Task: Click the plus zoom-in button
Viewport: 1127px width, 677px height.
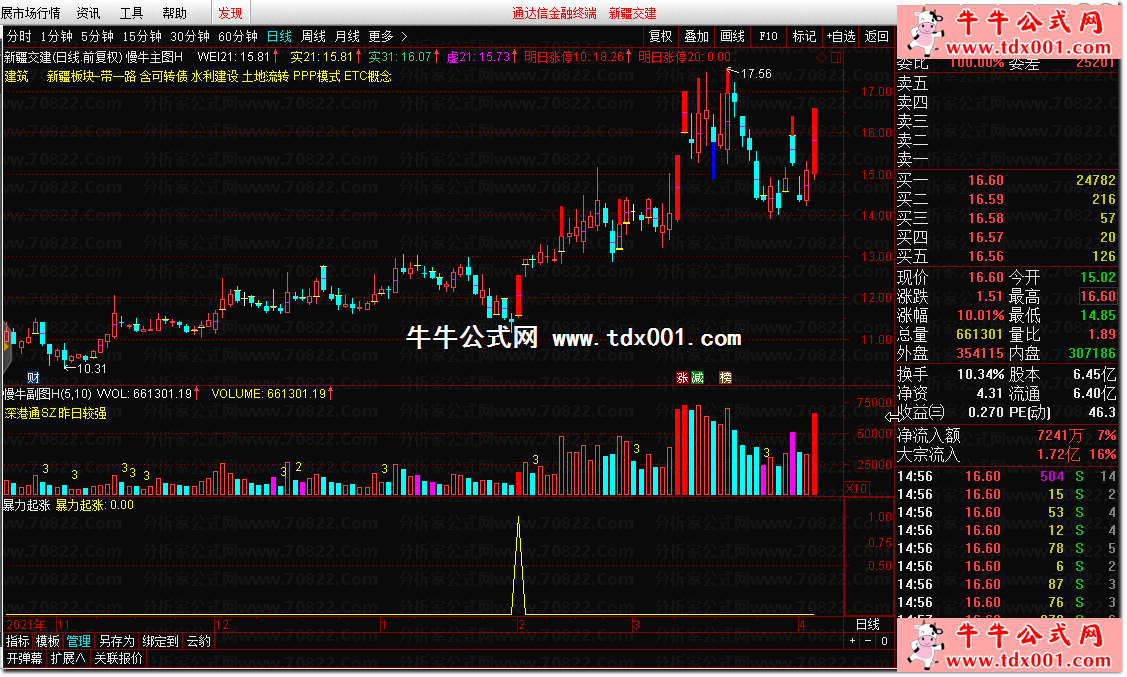Action: click(852, 641)
